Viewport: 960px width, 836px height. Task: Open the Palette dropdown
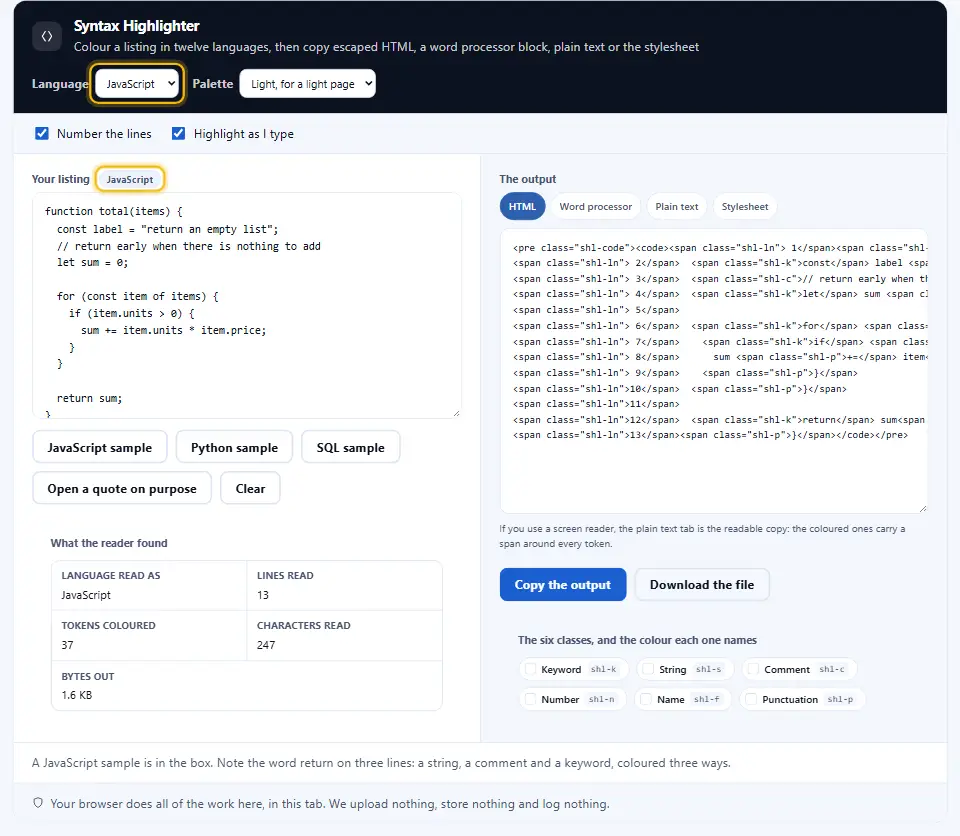[x=307, y=84]
